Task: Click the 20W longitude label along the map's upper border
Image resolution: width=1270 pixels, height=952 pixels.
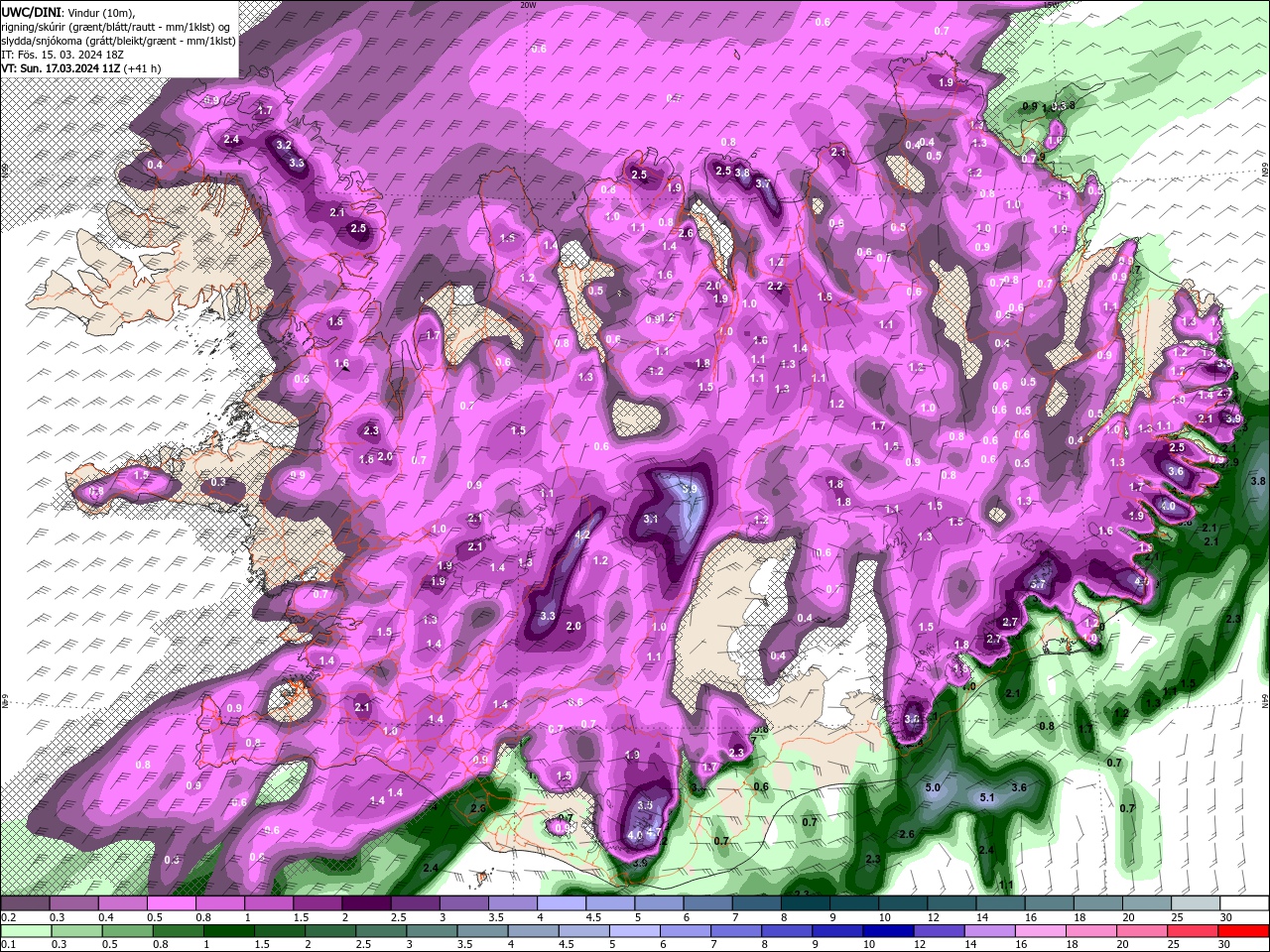Action: pos(528,4)
